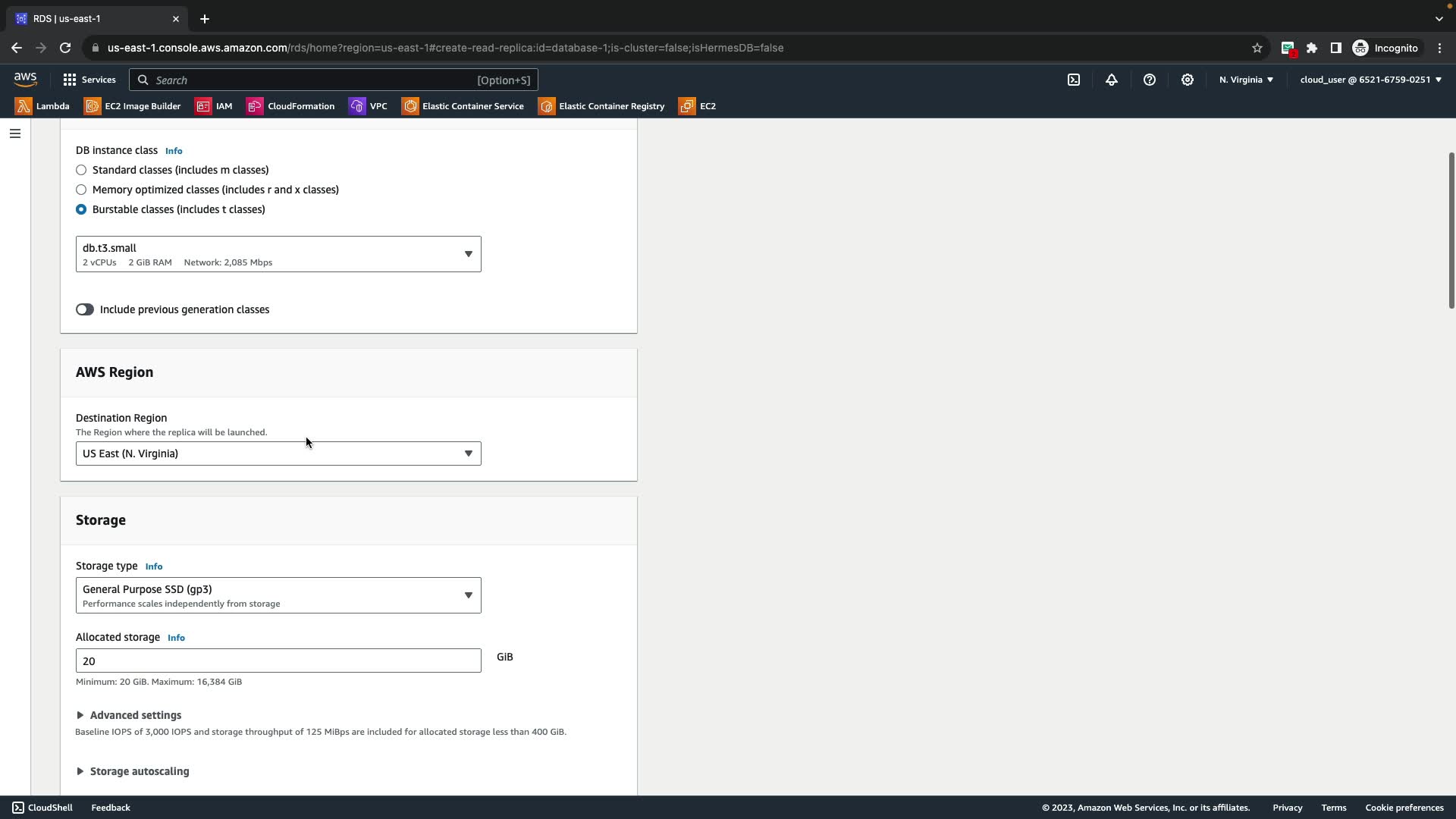Open the cloud_user account menu

pos(1370,80)
